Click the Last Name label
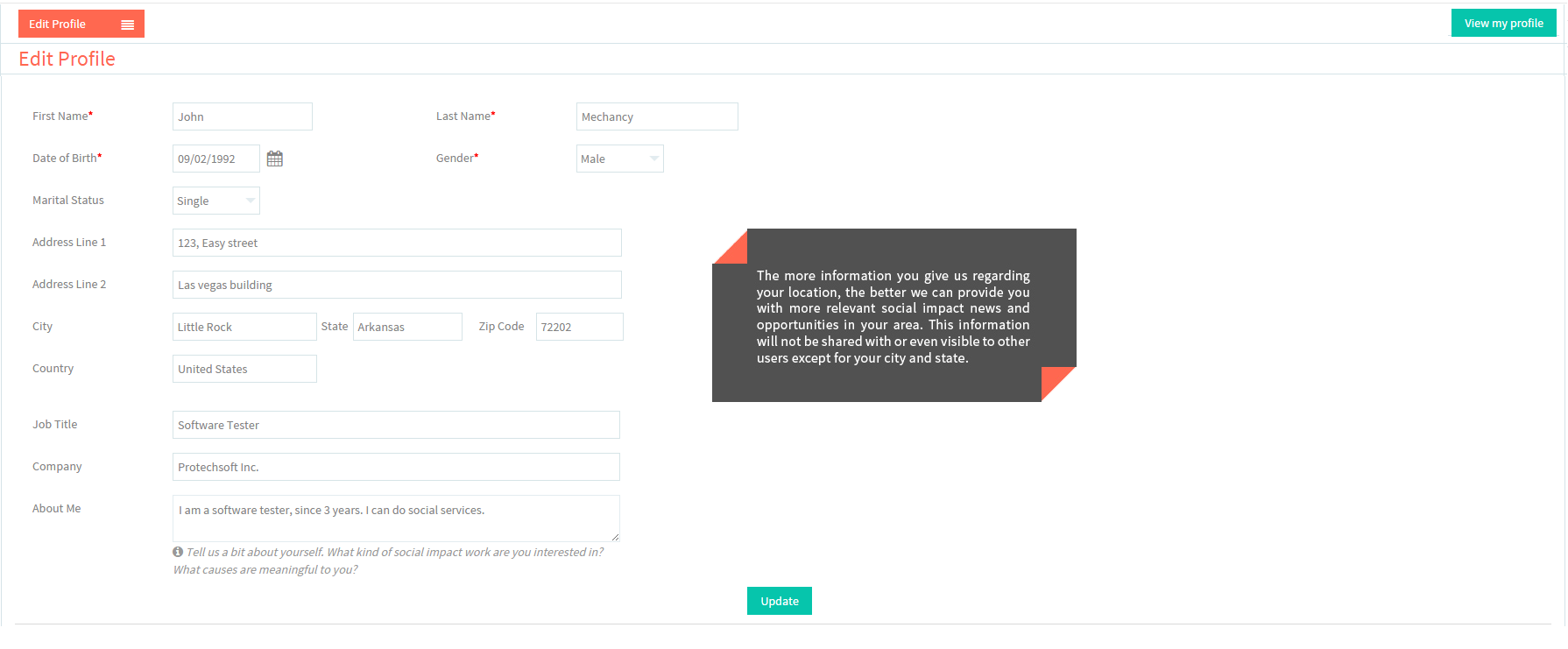Image resolution: width=1568 pixels, height=649 pixels. [x=465, y=116]
